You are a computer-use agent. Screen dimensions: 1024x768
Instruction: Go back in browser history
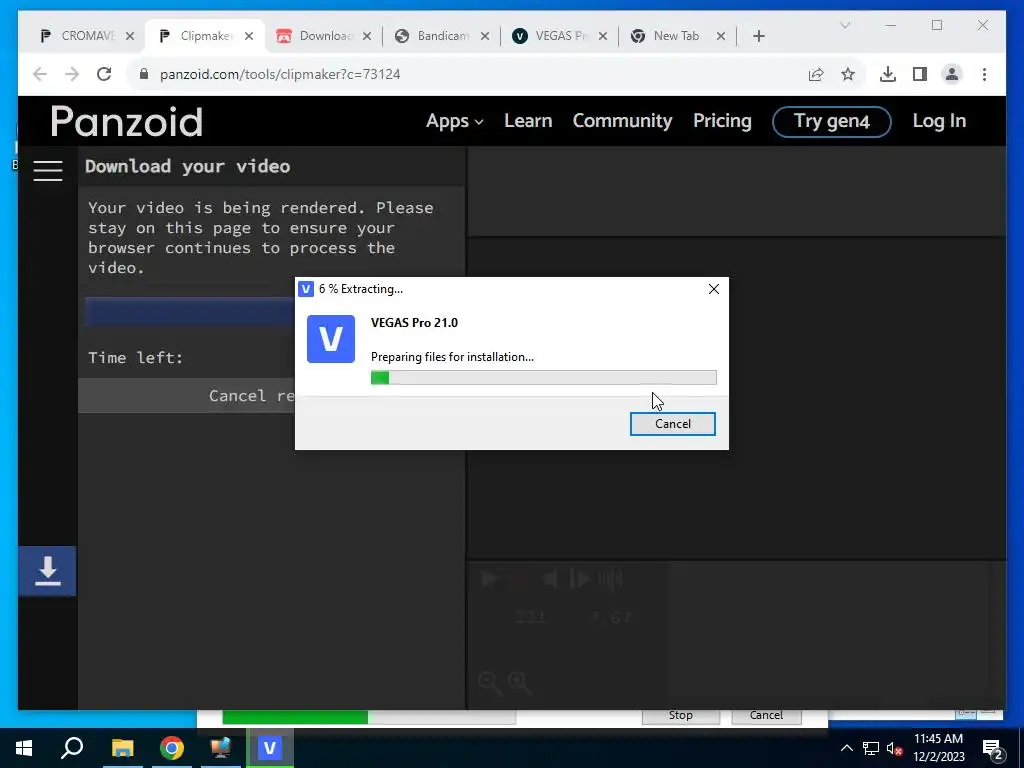[40, 74]
